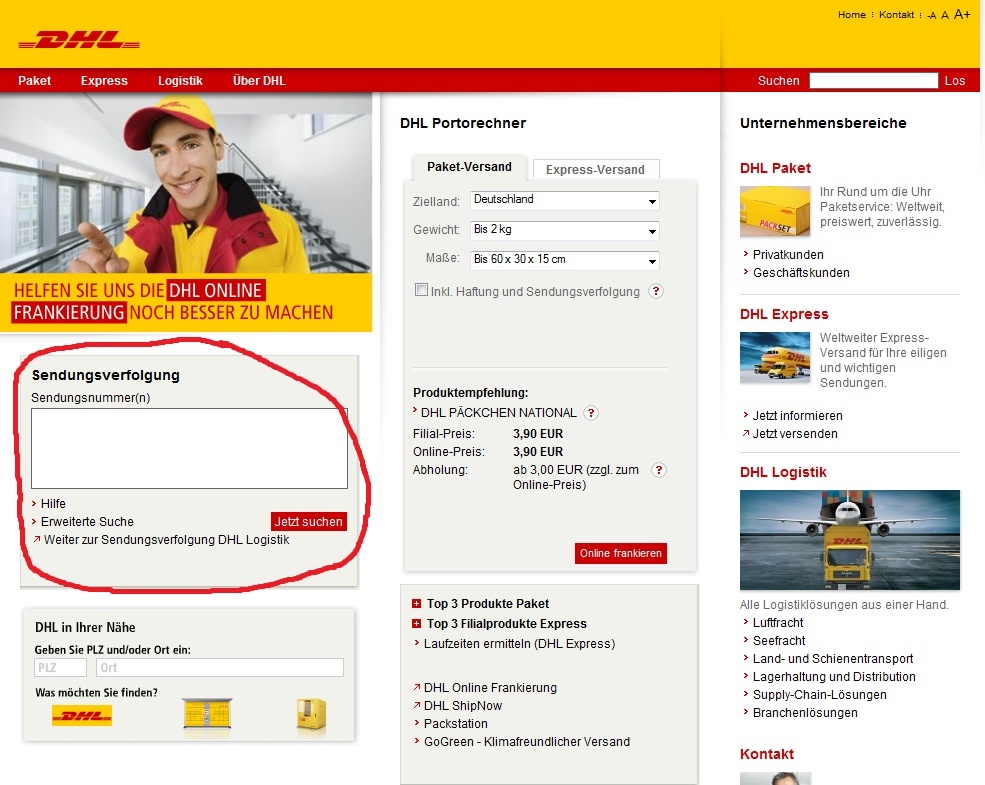Click the Kontakt link at top
This screenshot has height=785, width=985.
click(896, 14)
